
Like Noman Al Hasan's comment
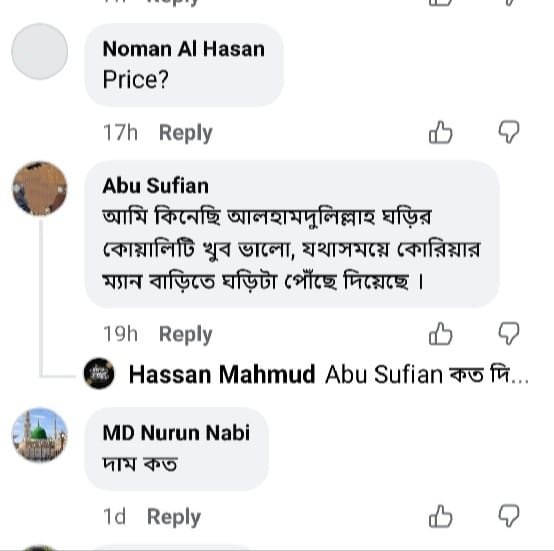coord(440,132)
